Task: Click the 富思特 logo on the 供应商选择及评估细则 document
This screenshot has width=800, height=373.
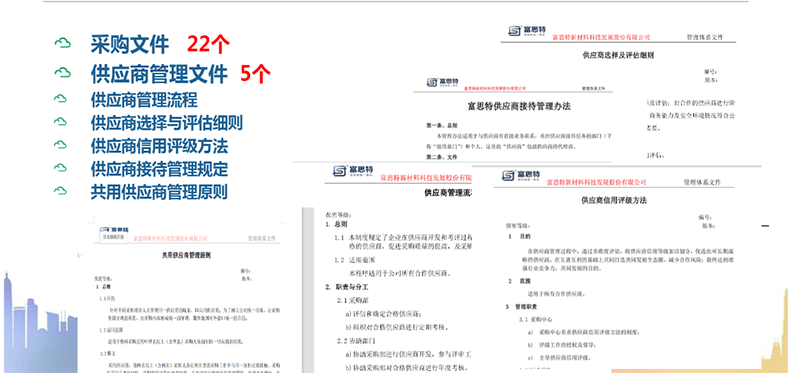Action: point(527,31)
